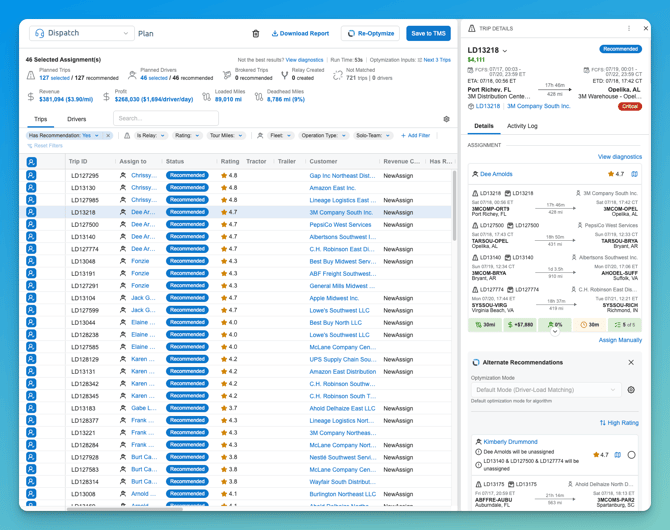Click the trash delete icon in toolbar
Viewport: 670px width, 530px height.
click(256, 34)
